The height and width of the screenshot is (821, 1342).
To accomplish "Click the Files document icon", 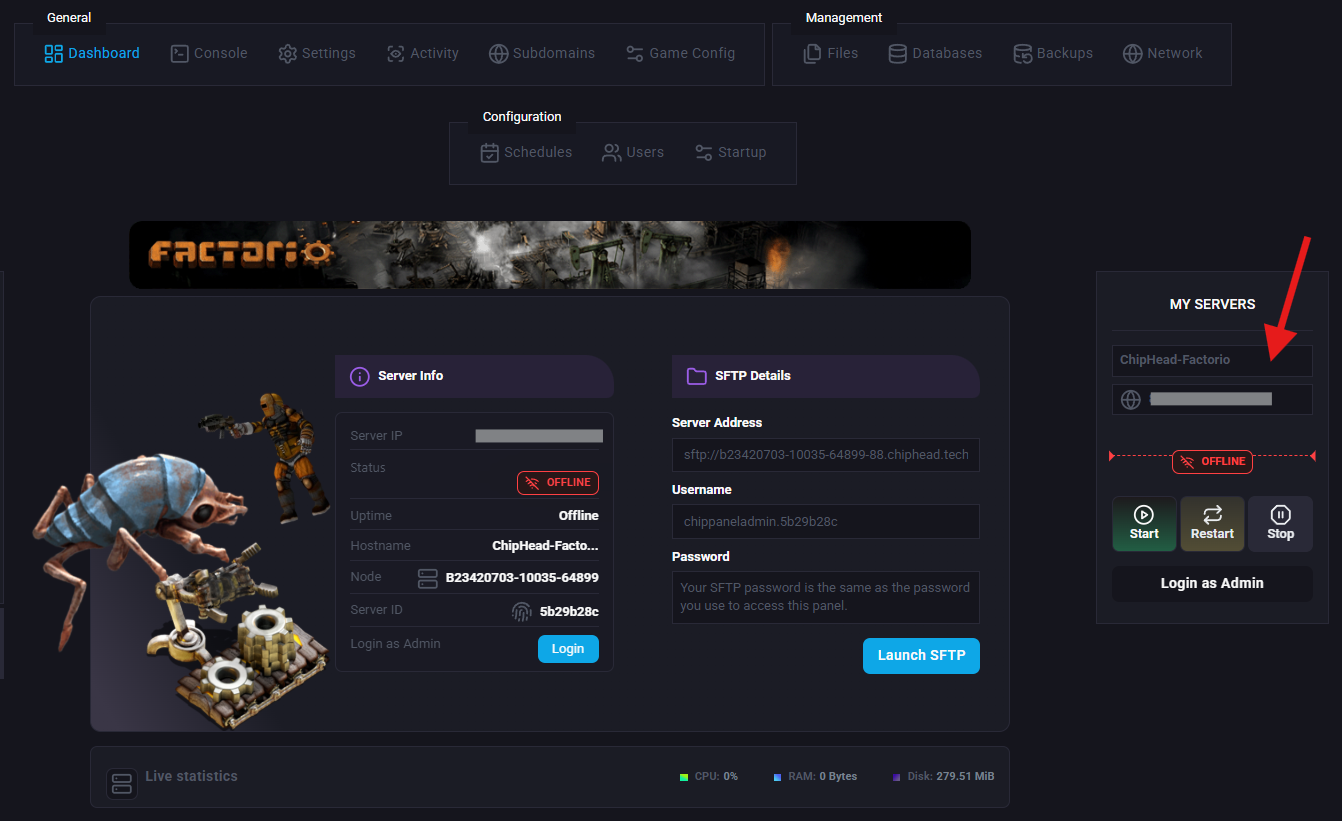I will pos(813,54).
